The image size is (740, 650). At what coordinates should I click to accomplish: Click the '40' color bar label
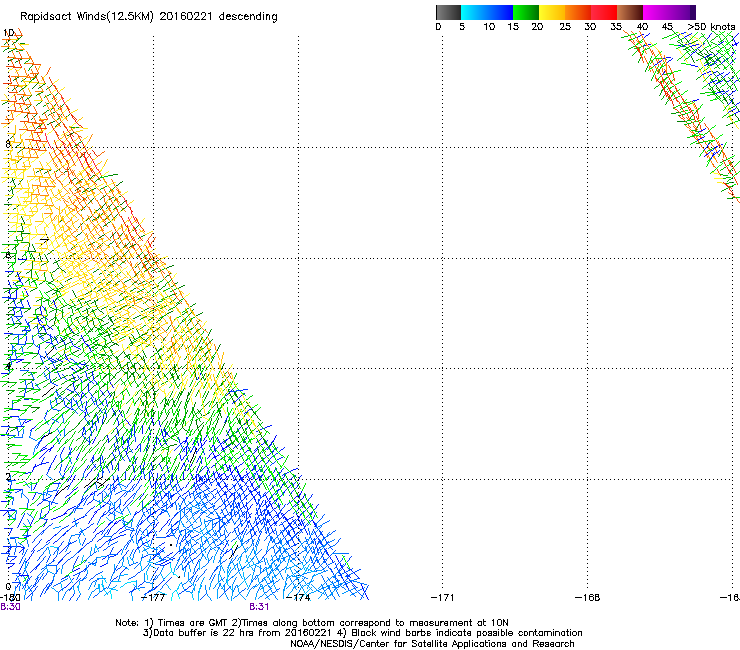pos(642,27)
